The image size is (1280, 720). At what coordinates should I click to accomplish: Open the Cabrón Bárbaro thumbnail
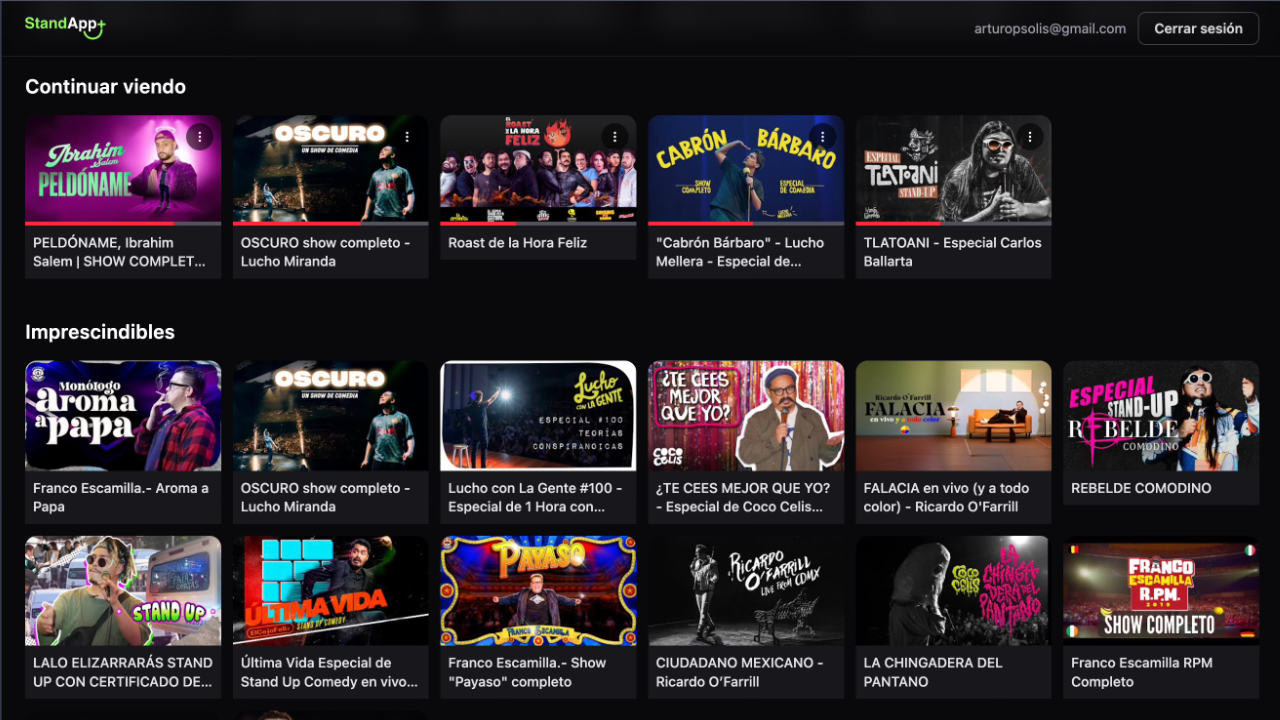(746, 168)
